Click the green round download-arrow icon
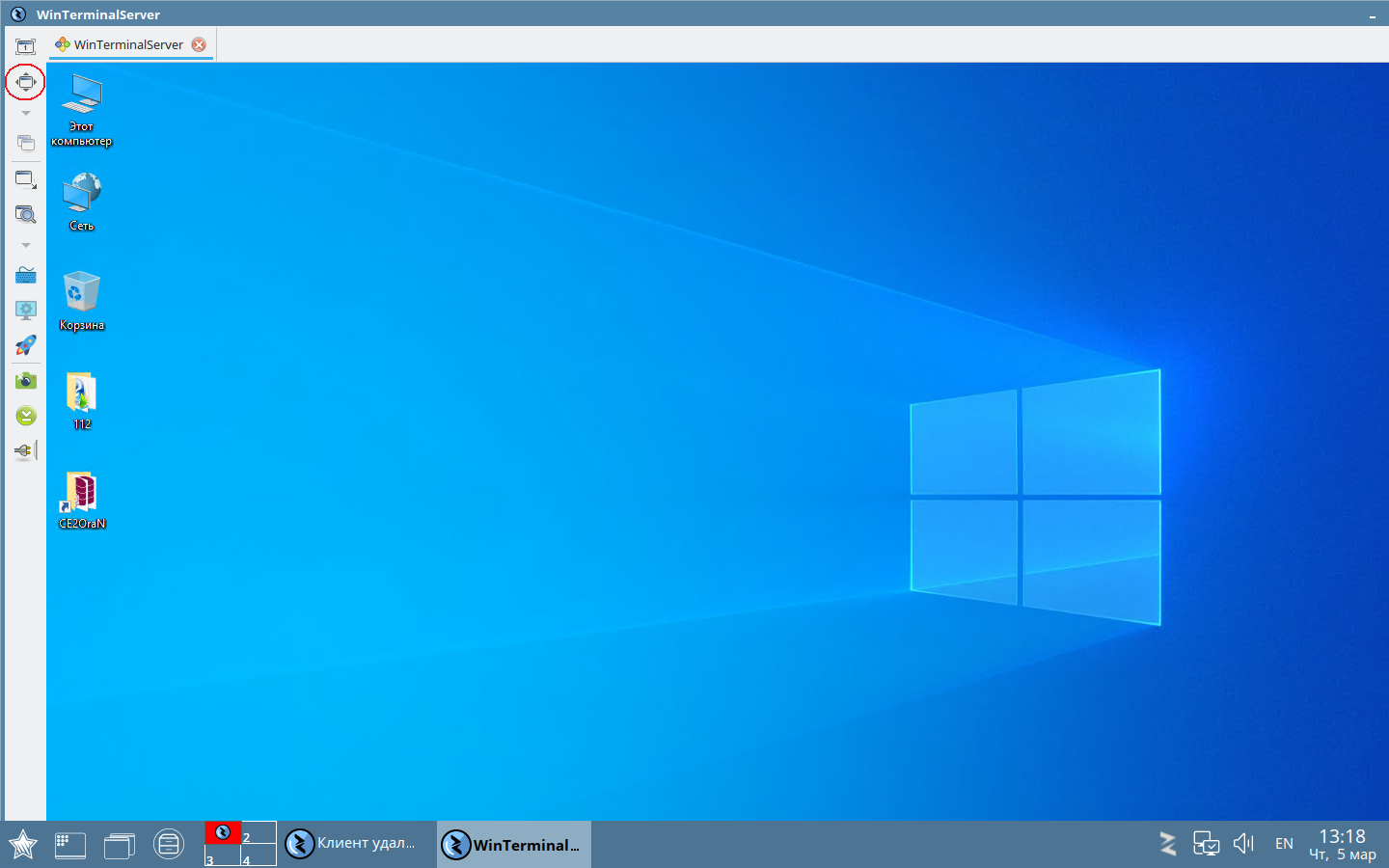Viewport: 1389px width, 868px height. [25, 416]
